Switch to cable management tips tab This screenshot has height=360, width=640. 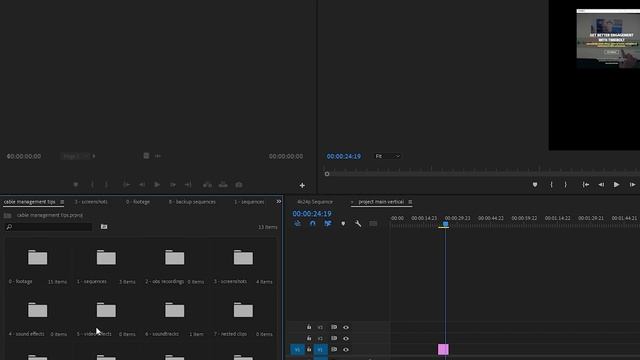(x=29, y=202)
